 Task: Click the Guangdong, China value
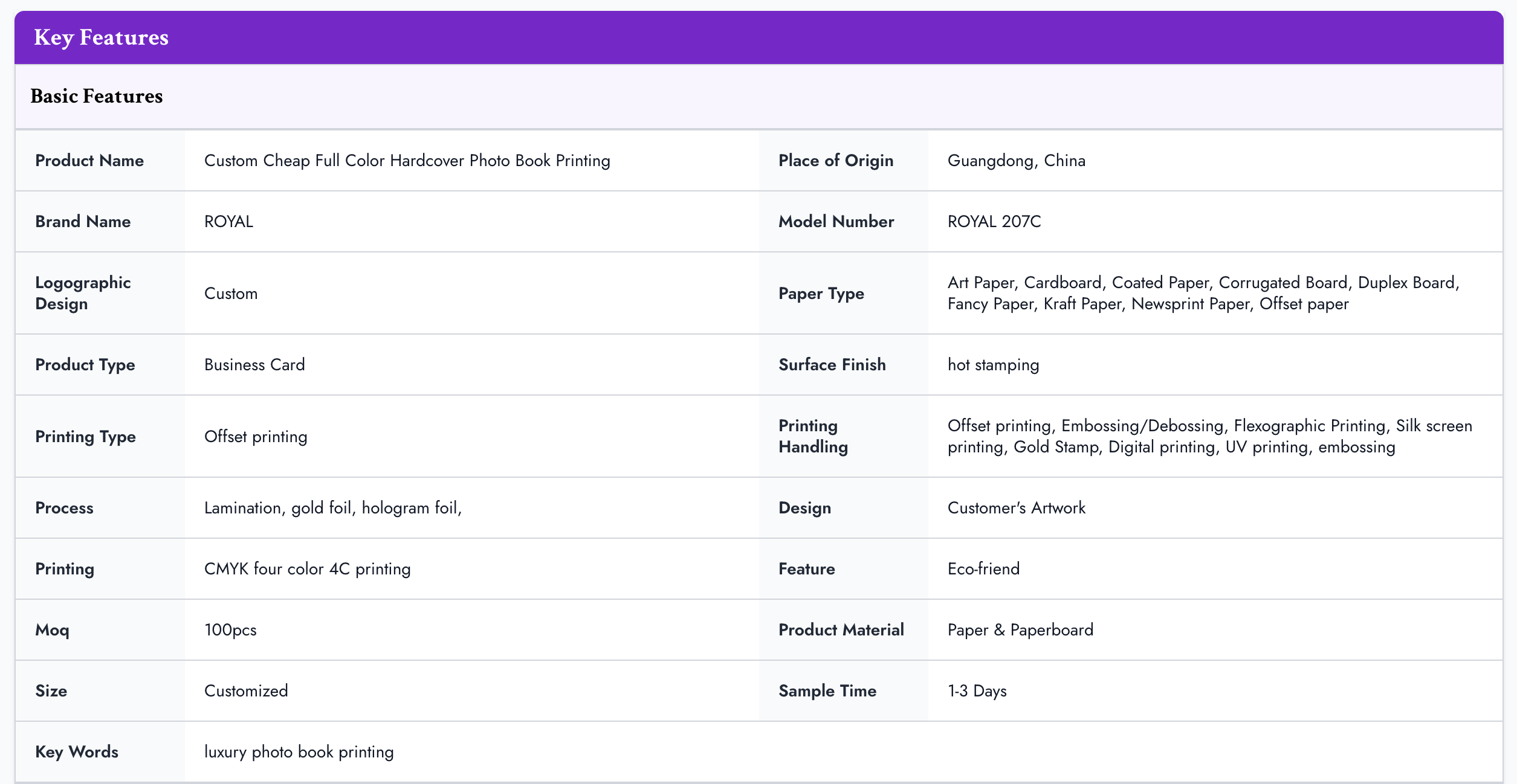[x=1016, y=161]
